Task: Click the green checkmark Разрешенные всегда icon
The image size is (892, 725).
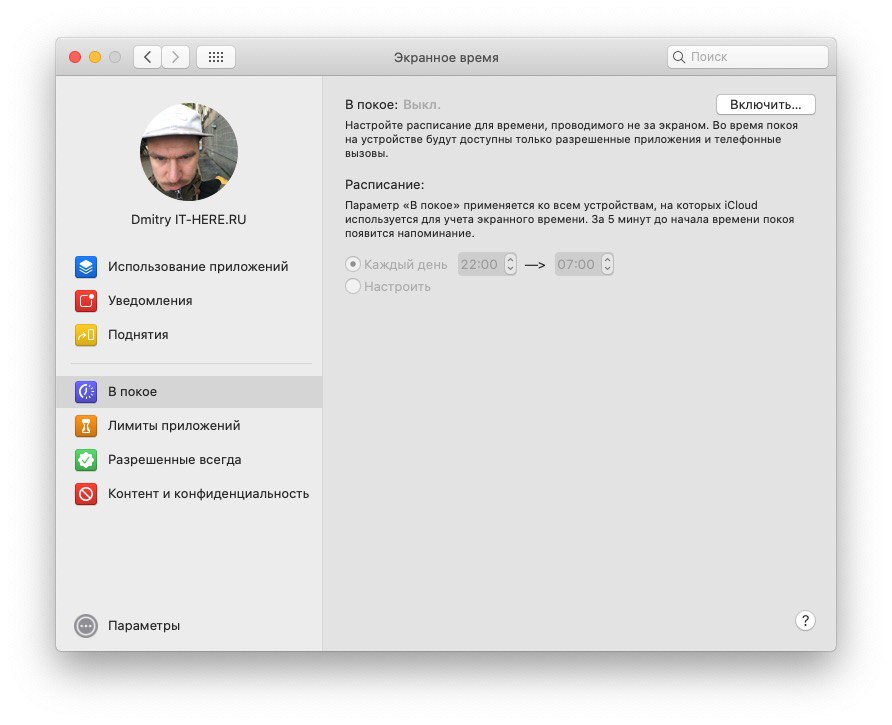Action: (86, 460)
